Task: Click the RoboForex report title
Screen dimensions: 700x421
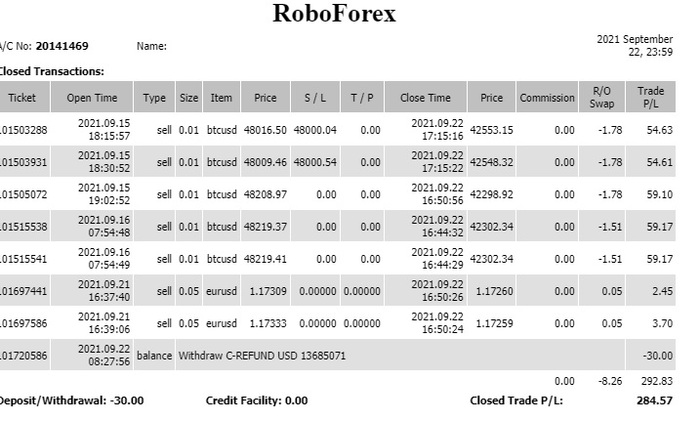Action: pyautogui.click(x=334, y=14)
